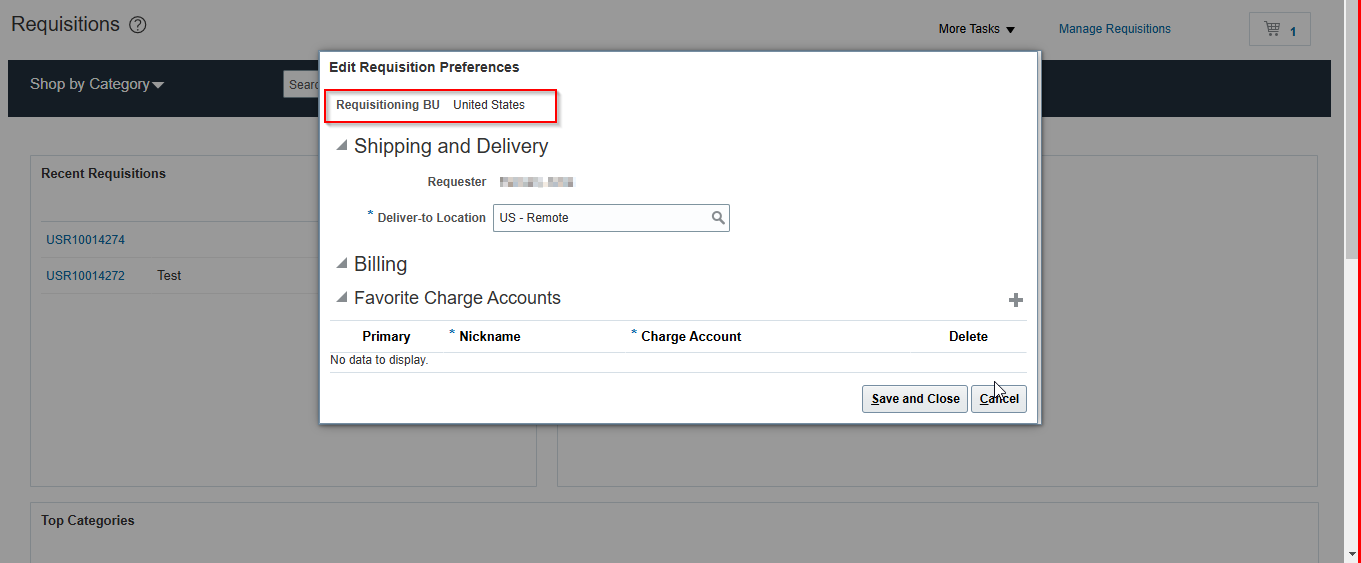Click the United States business unit value

pyautogui.click(x=489, y=105)
